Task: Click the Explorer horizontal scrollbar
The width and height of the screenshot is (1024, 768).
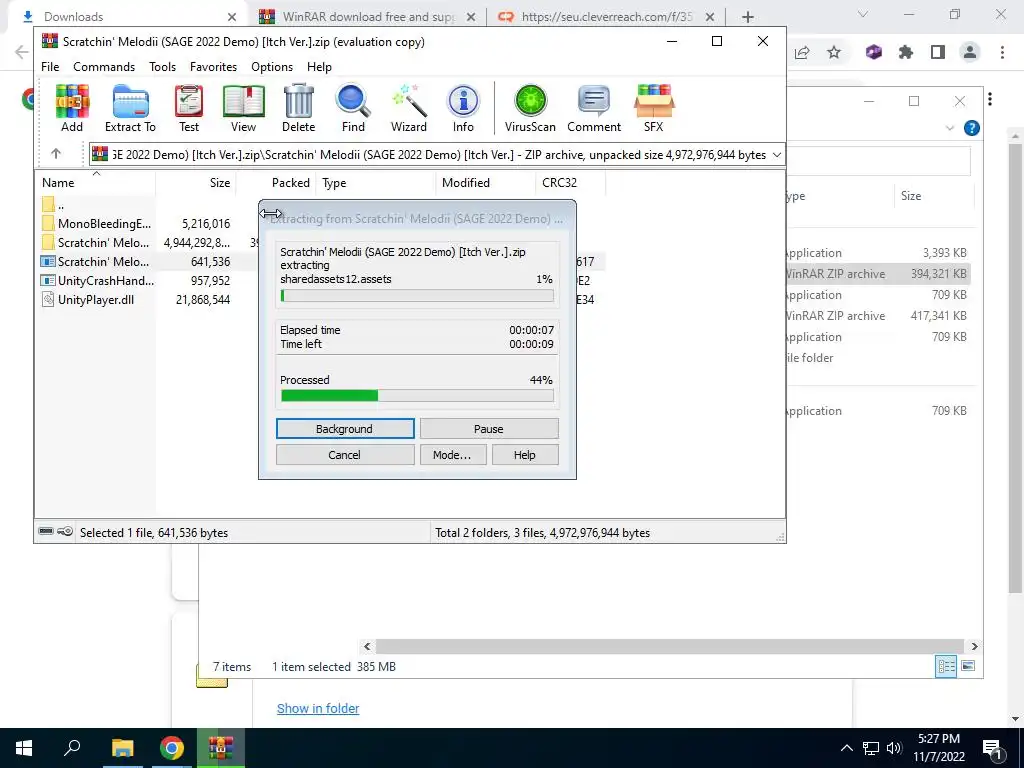Action: (x=670, y=646)
